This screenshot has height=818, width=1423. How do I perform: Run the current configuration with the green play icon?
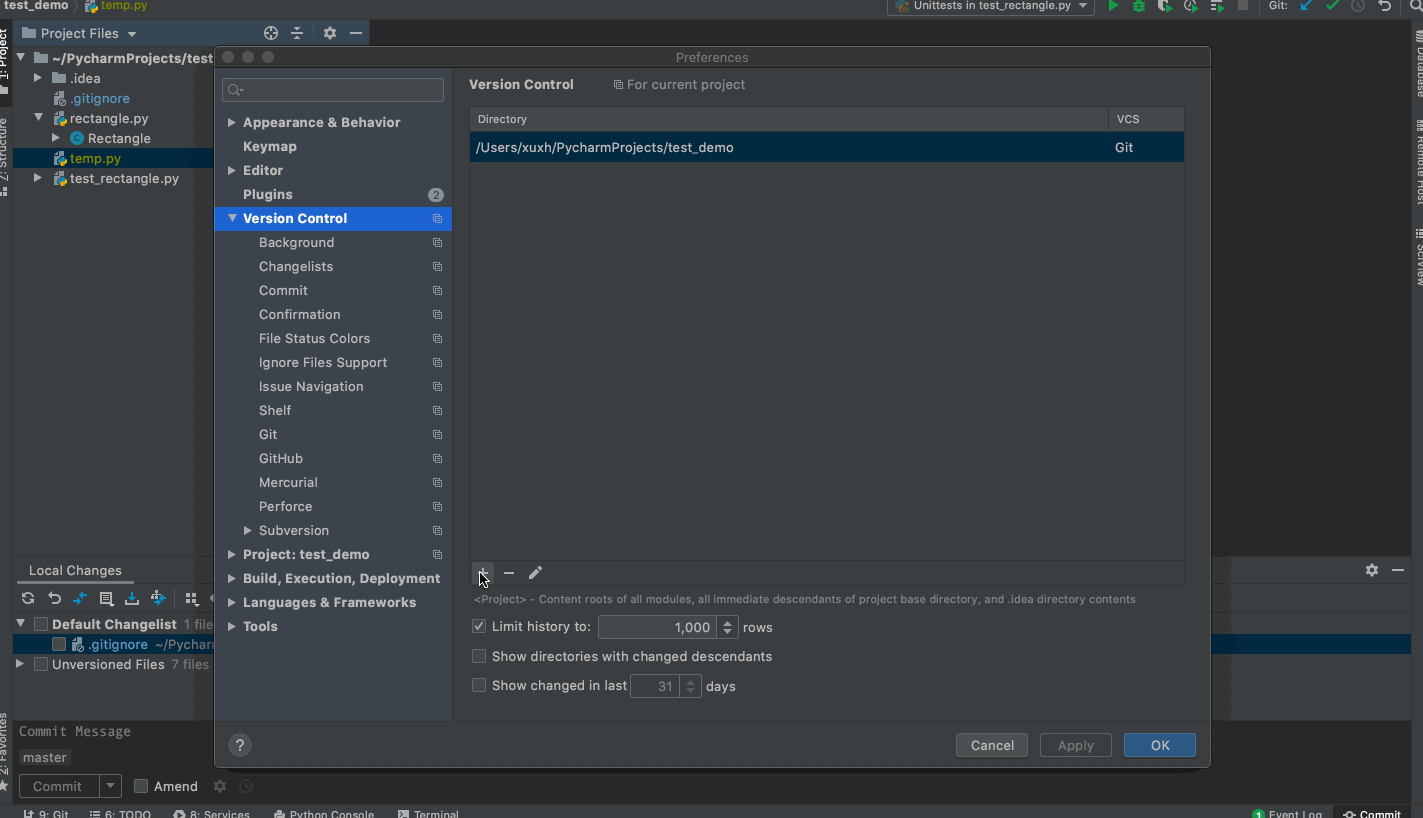pyautogui.click(x=1113, y=6)
